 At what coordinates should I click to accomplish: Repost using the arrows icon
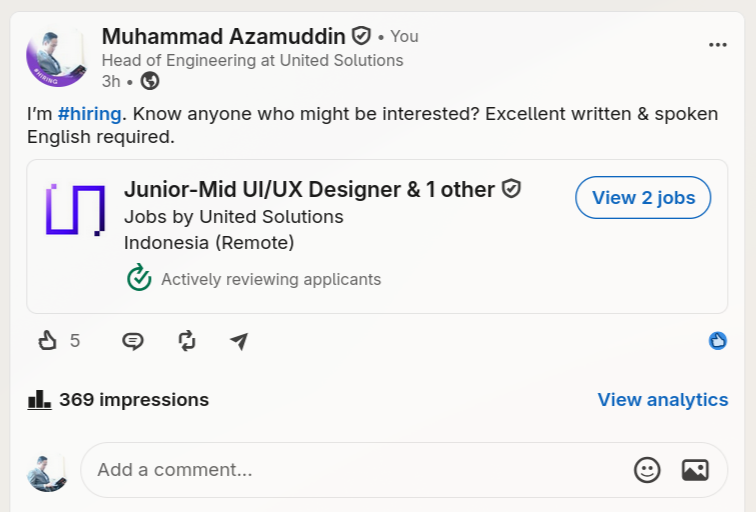coord(187,341)
